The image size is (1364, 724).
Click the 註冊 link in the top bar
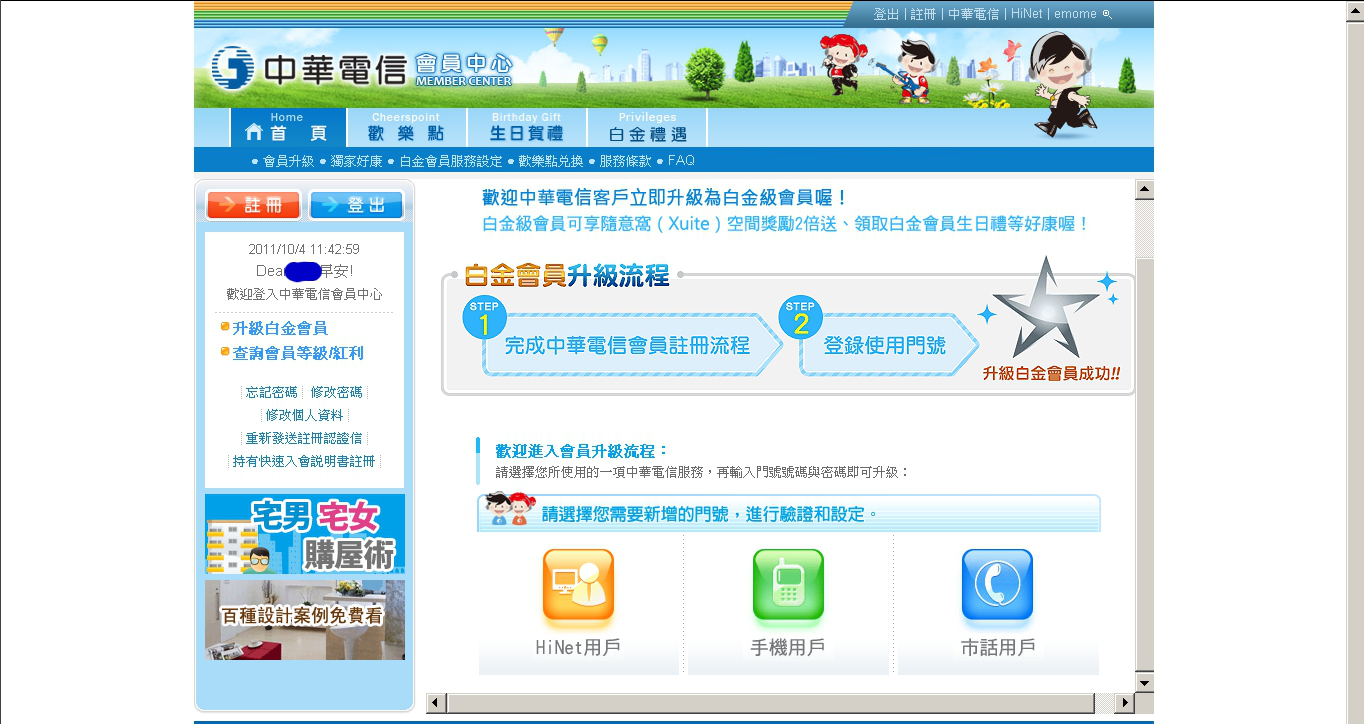point(923,14)
